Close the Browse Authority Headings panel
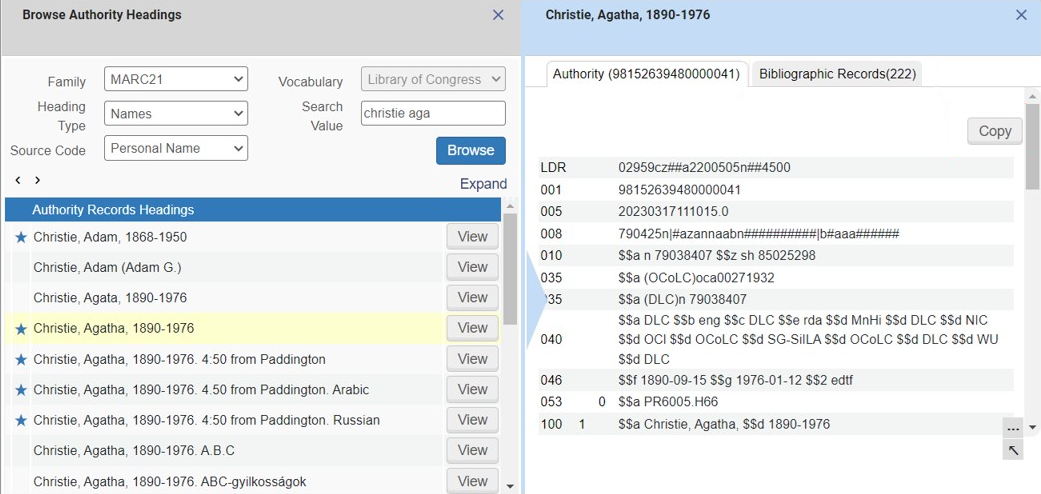Image resolution: width=1041 pixels, height=494 pixels. (498, 15)
